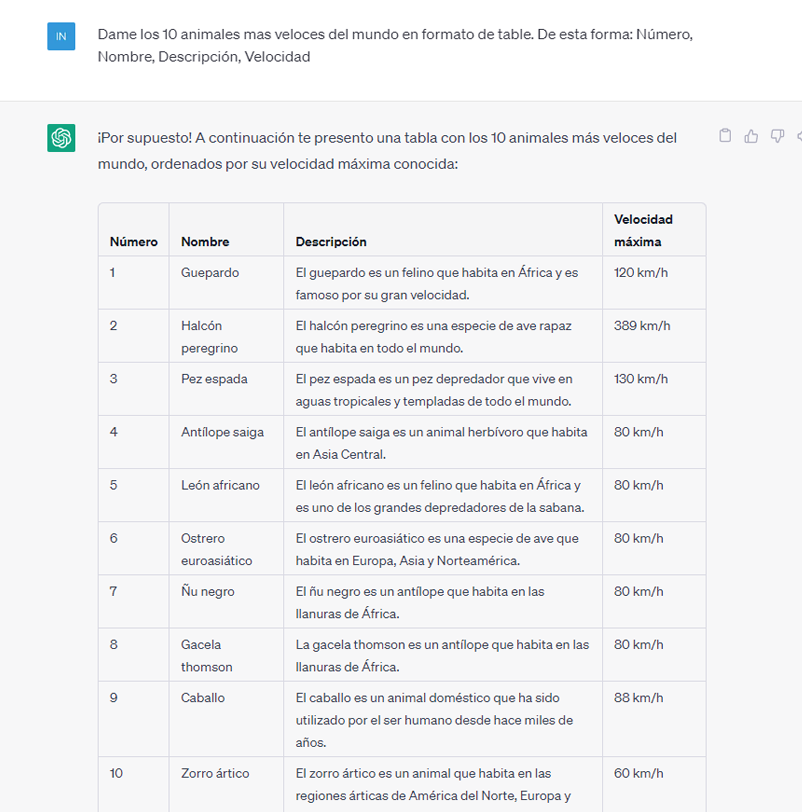The width and height of the screenshot is (802, 812).
Task: Click the Nombre column header
Action: pyautogui.click(x=205, y=242)
